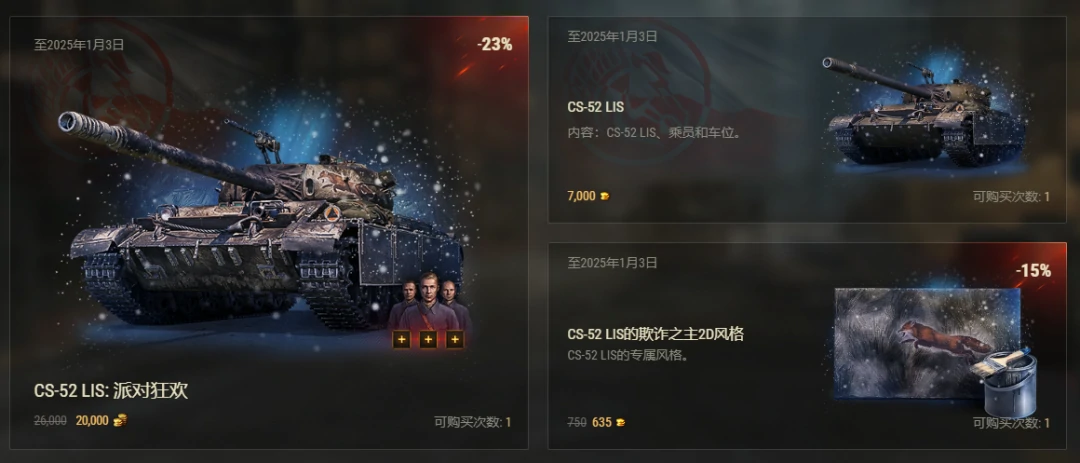Image resolution: width=1080 pixels, height=463 pixels.
Task: Click the -15% discount badge
Action: [x=1033, y=271]
